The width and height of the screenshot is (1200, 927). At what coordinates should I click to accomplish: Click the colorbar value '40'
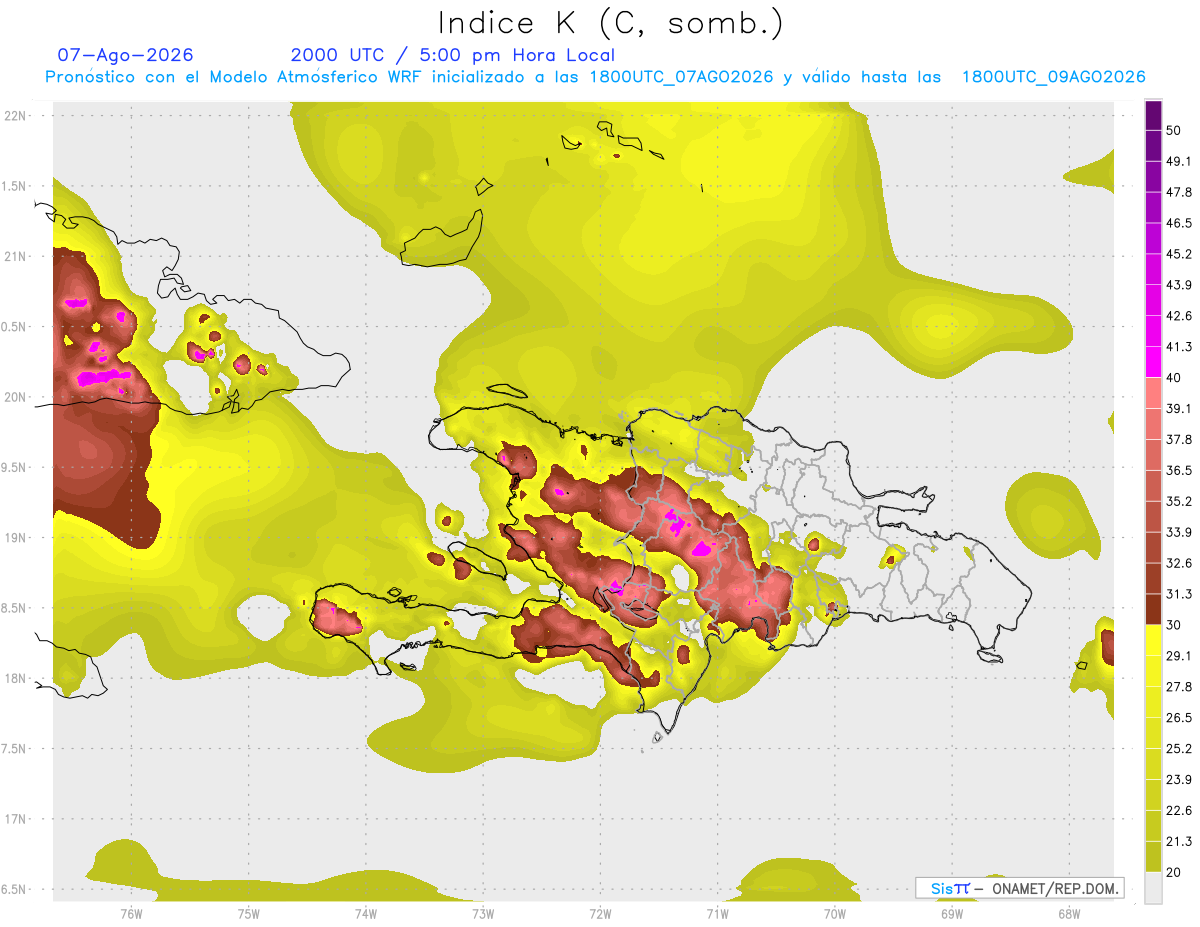(1174, 378)
